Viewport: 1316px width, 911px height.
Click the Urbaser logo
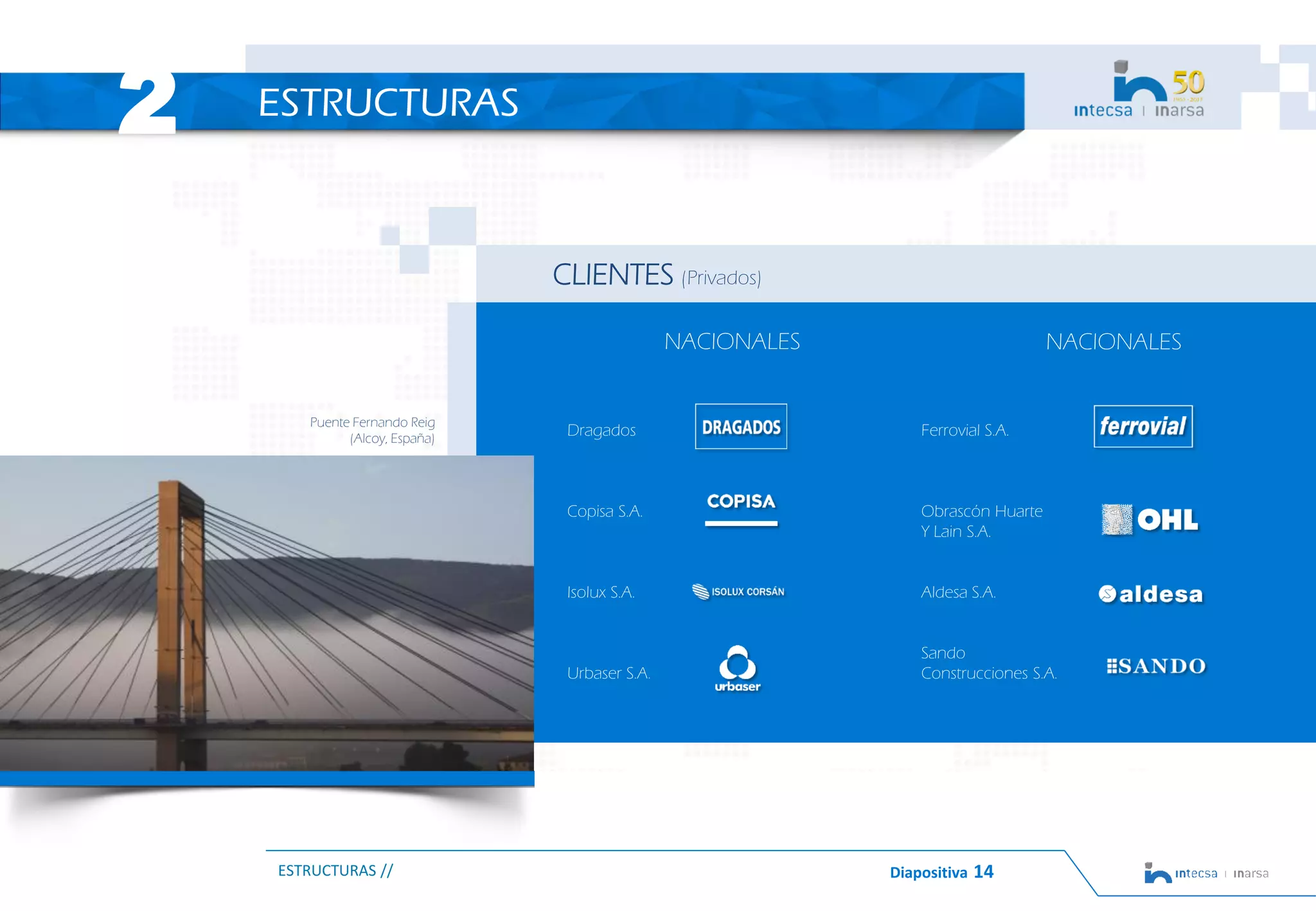tap(738, 669)
